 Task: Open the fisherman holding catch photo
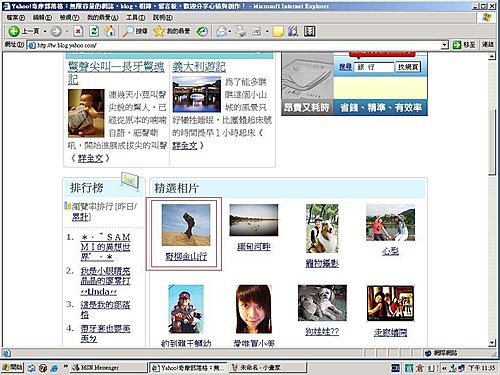pos(186,309)
